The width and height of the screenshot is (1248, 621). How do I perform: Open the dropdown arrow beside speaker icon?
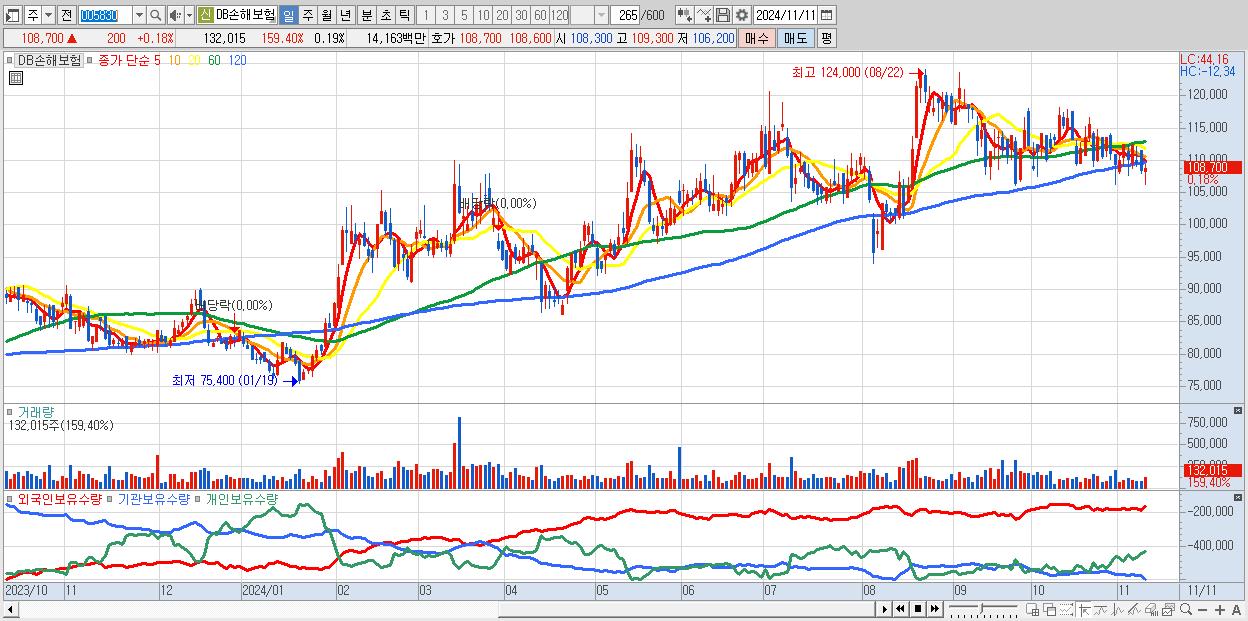(189, 15)
